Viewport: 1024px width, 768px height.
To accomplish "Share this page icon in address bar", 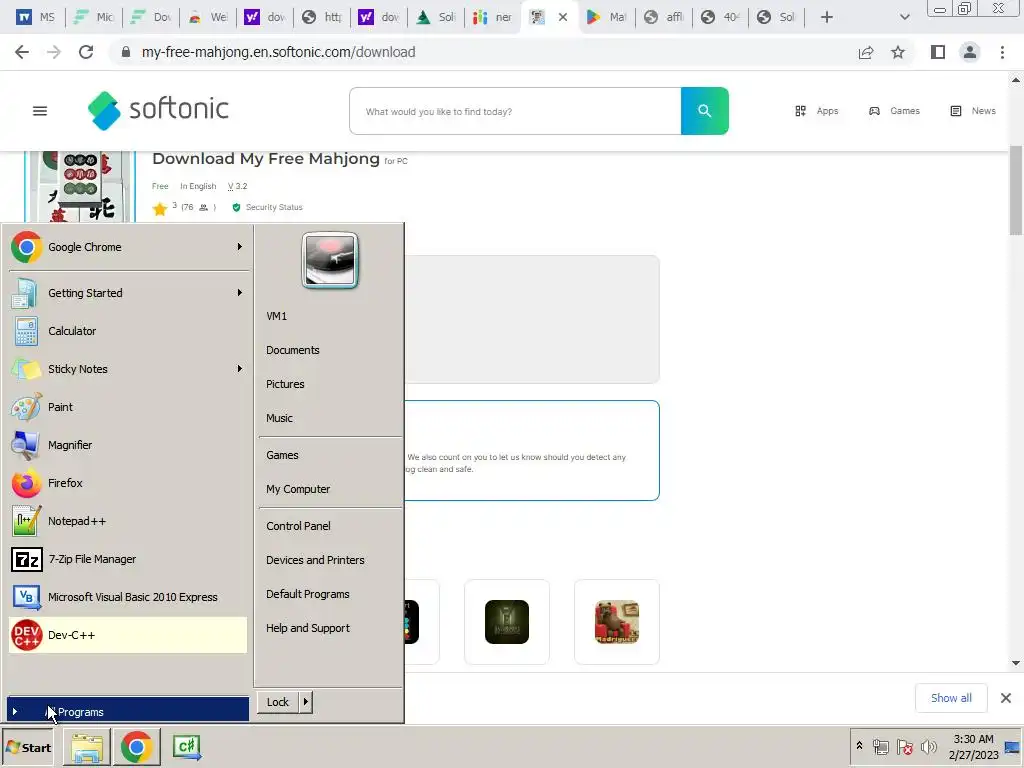I will (x=866, y=52).
